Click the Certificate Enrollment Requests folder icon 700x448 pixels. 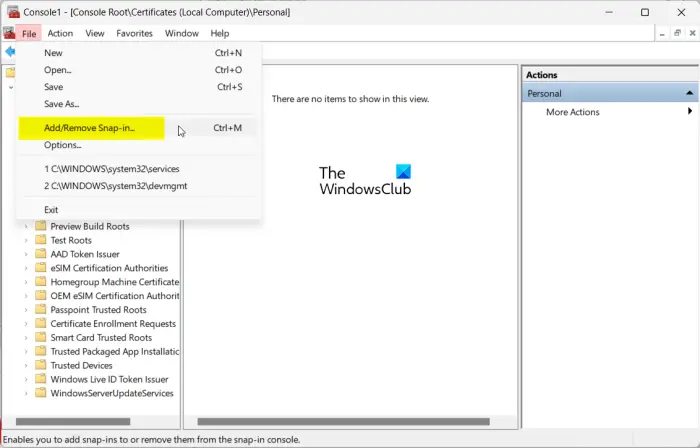tap(41, 323)
